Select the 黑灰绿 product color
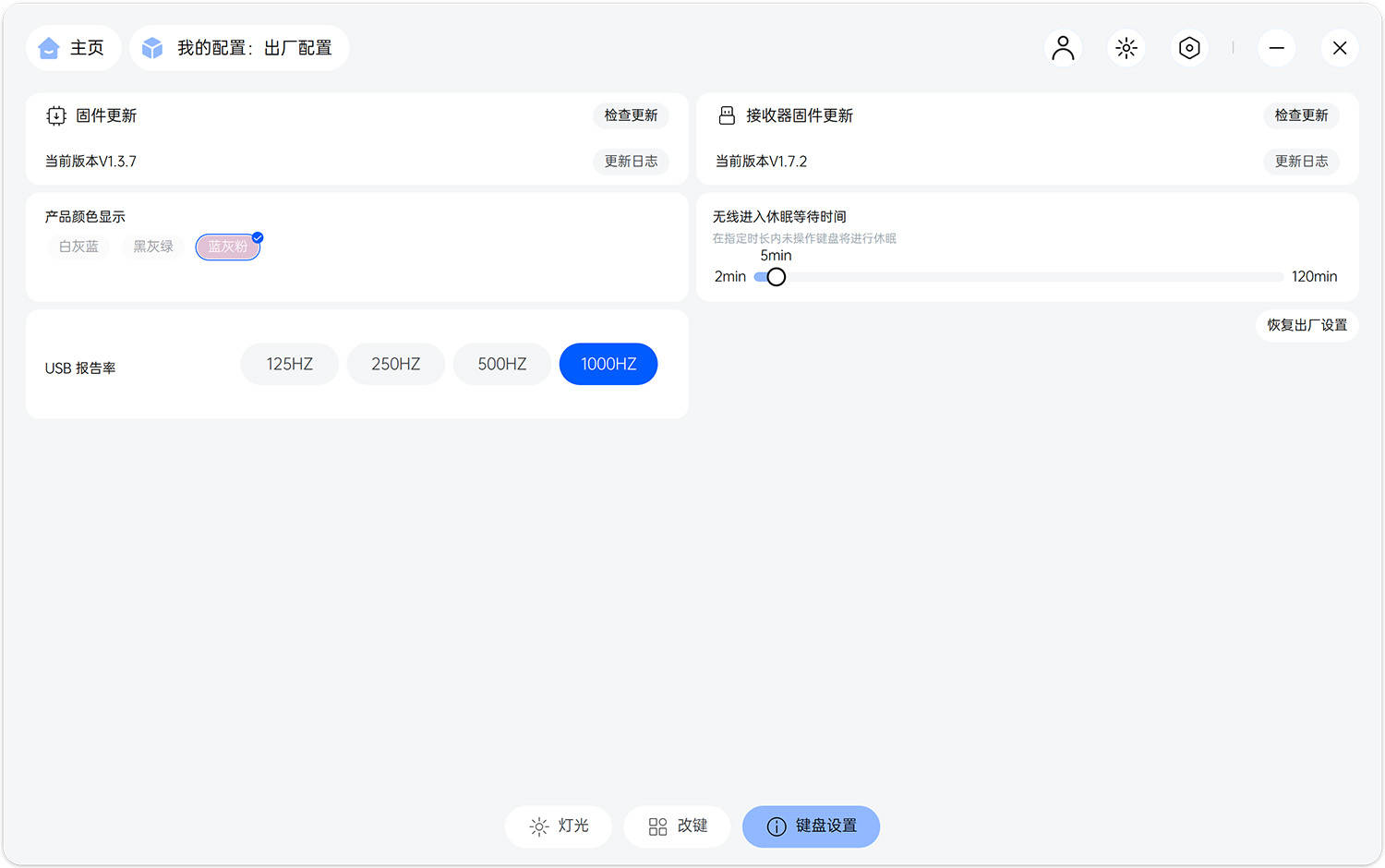The height and width of the screenshot is (868, 1385). point(153,247)
